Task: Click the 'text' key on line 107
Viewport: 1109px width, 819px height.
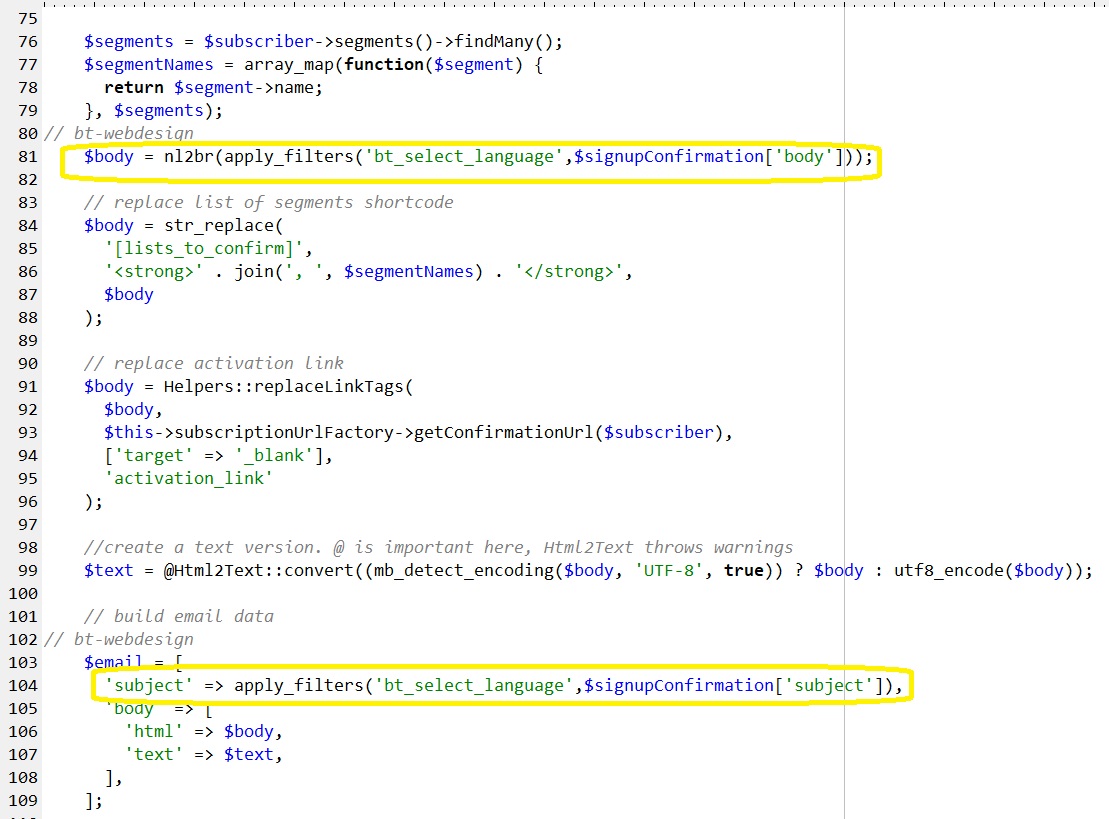Action: [x=153, y=754]
